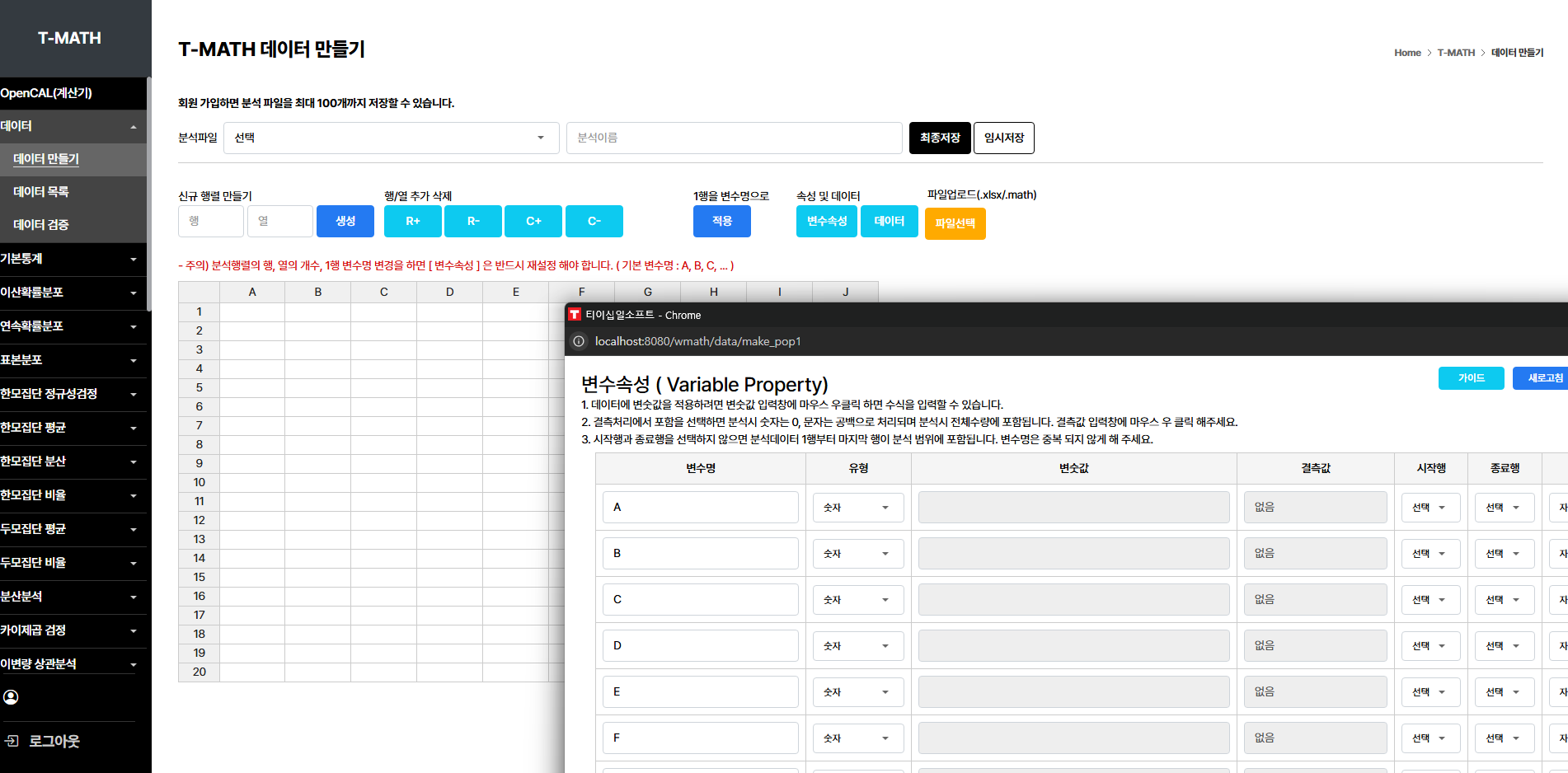Screen dimensions: 1568x773
Task: Open 시작행 dropdown for variable B
Action: coord(1430,554)
